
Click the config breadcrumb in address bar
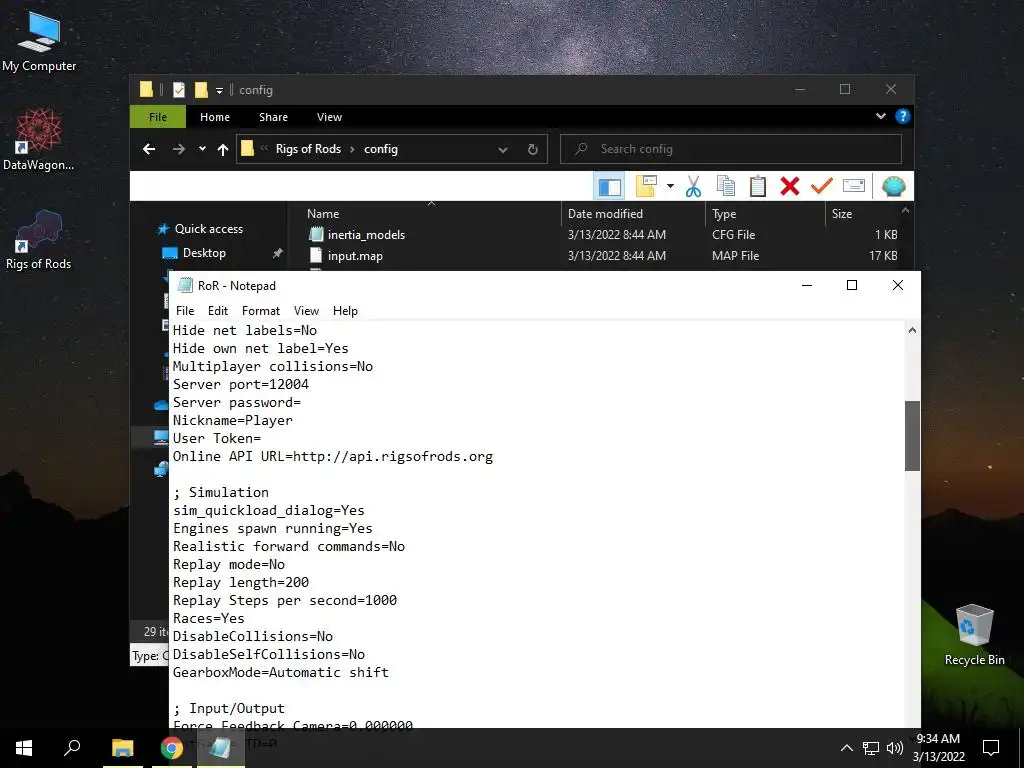[381, 149]
